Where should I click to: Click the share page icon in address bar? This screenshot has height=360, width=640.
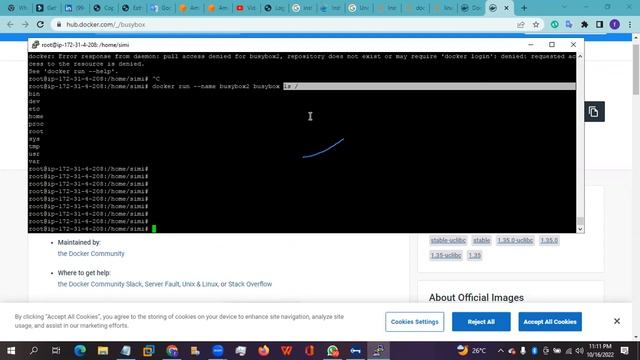[x=521, y=24]
